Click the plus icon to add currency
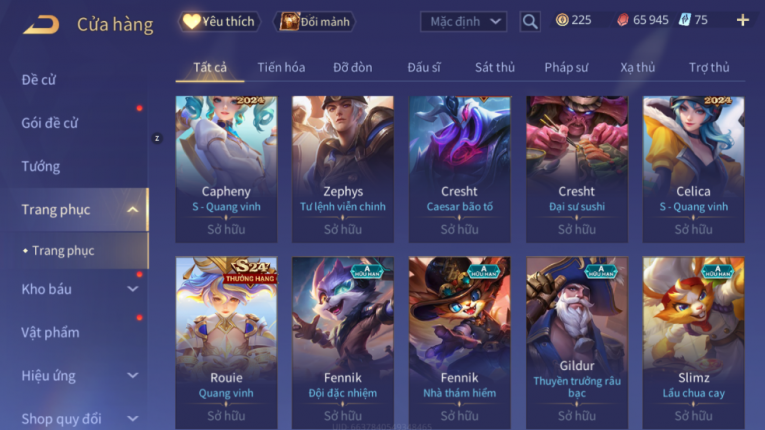 pos(743,20)
